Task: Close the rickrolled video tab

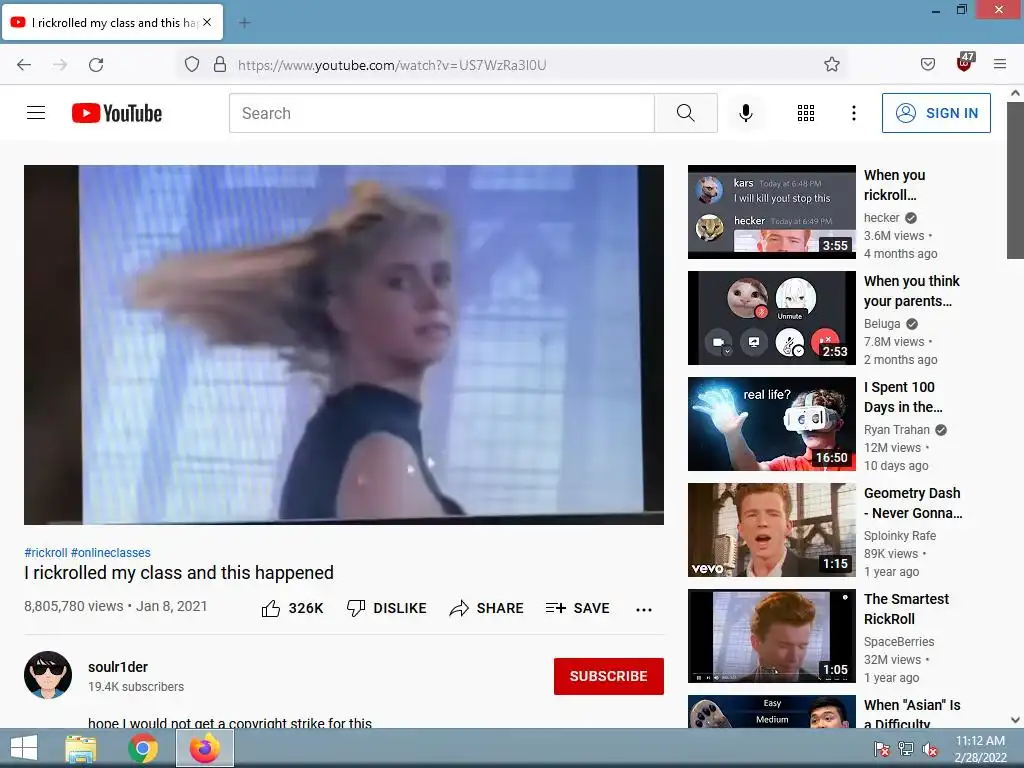Action: (x=207, y=22)
